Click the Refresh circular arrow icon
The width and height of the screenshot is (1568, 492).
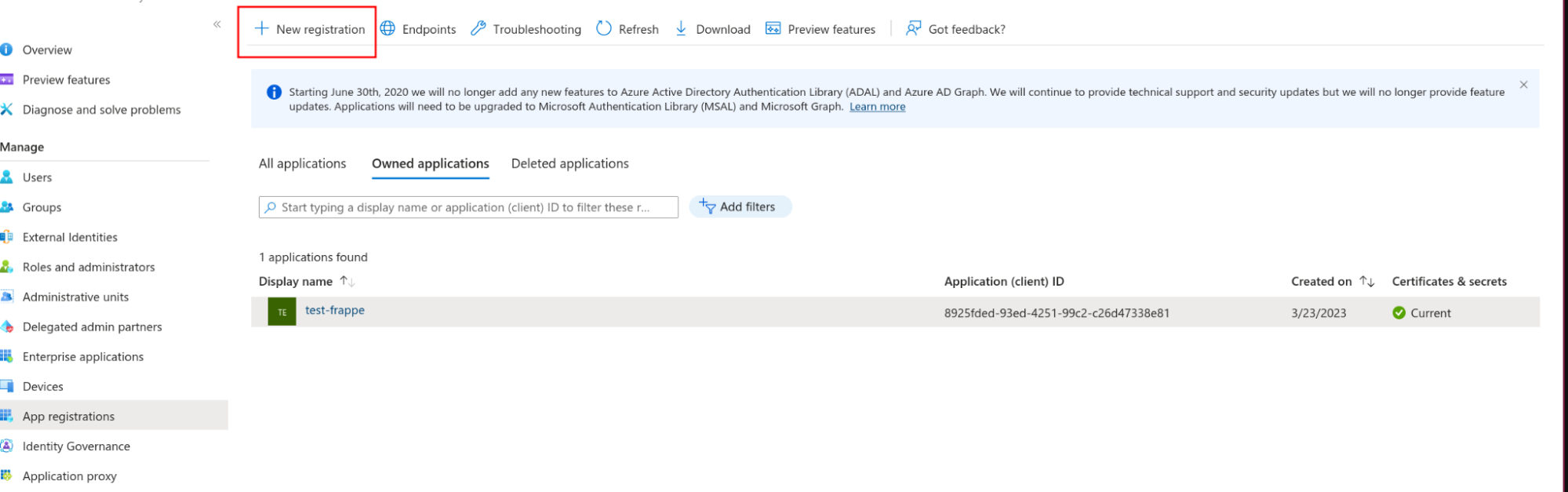pos(604,29)
